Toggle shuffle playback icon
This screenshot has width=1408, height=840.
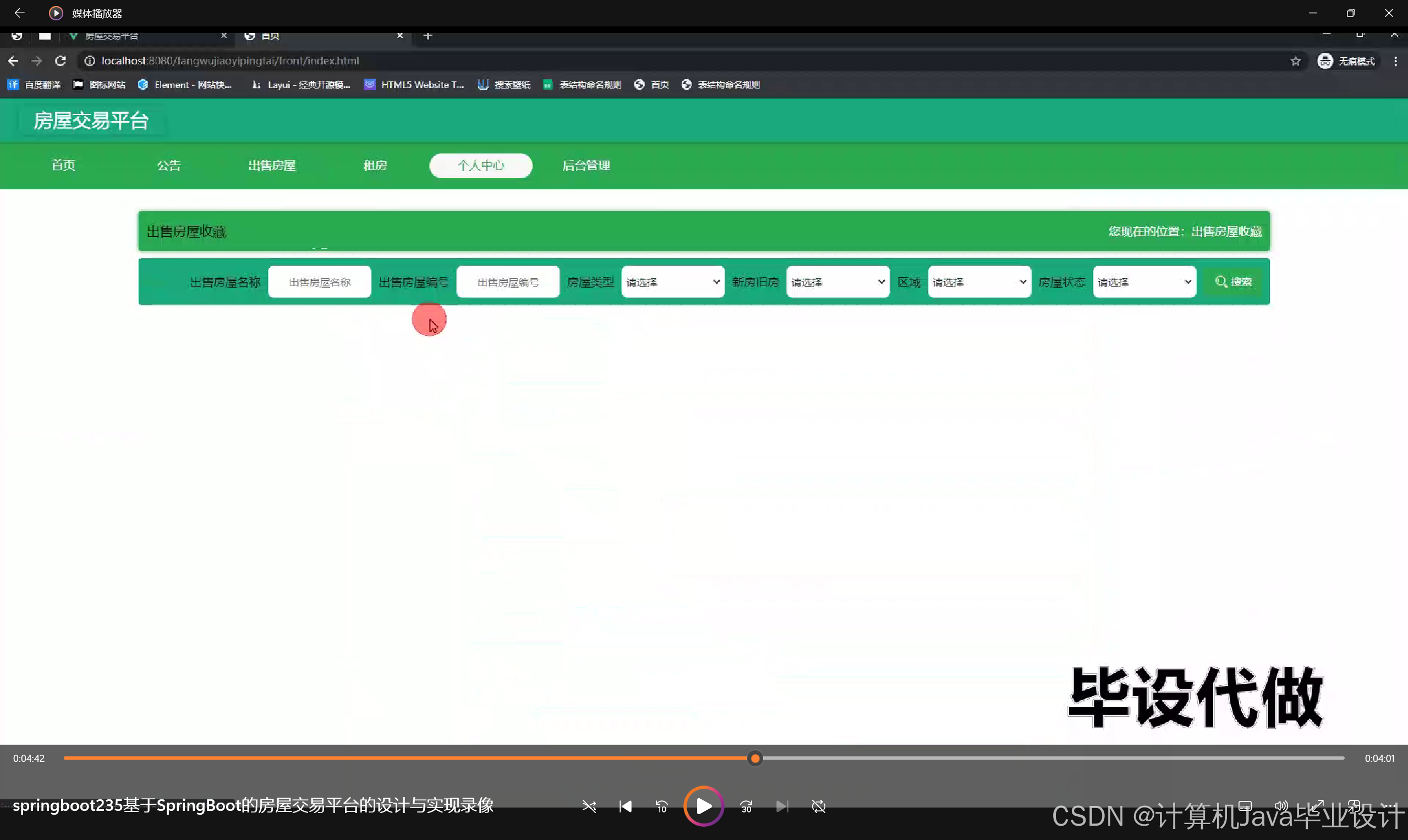point(589,806)
